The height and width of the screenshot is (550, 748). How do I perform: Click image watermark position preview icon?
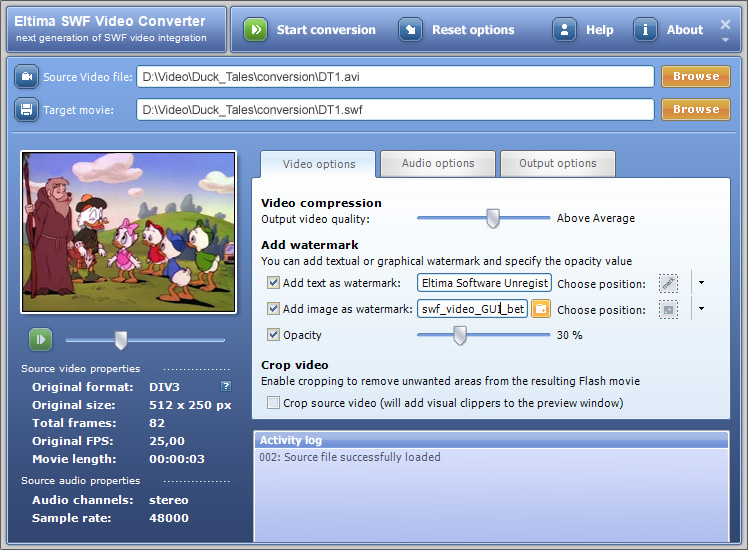[x=668, y=310]
